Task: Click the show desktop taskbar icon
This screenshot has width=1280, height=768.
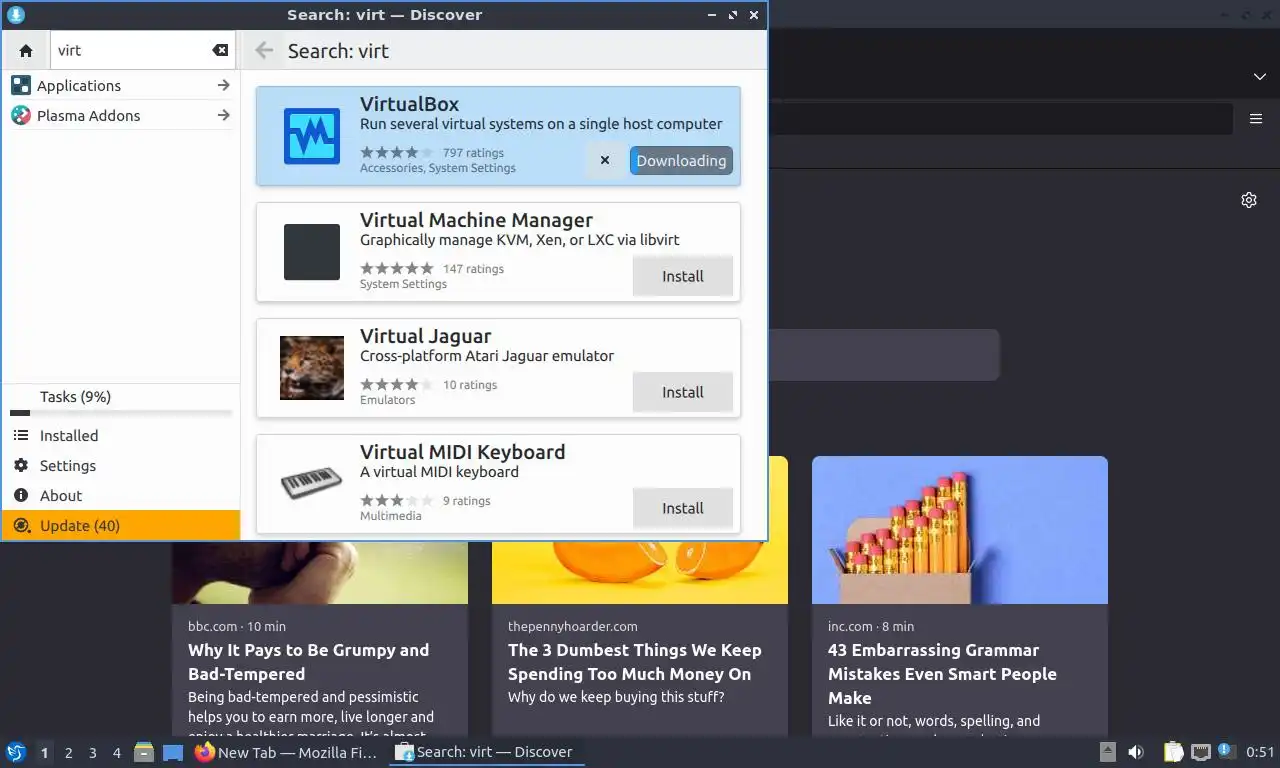Action: [173, 752]
